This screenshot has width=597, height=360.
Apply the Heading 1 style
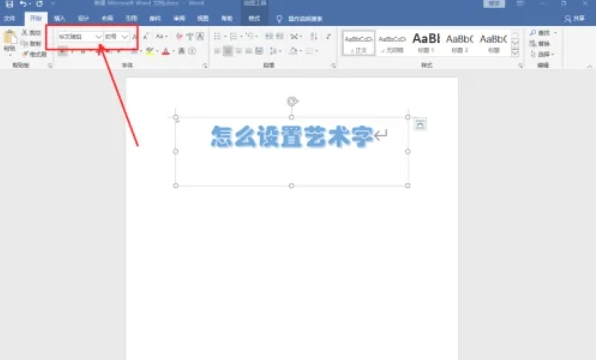(x=426, y=43)
